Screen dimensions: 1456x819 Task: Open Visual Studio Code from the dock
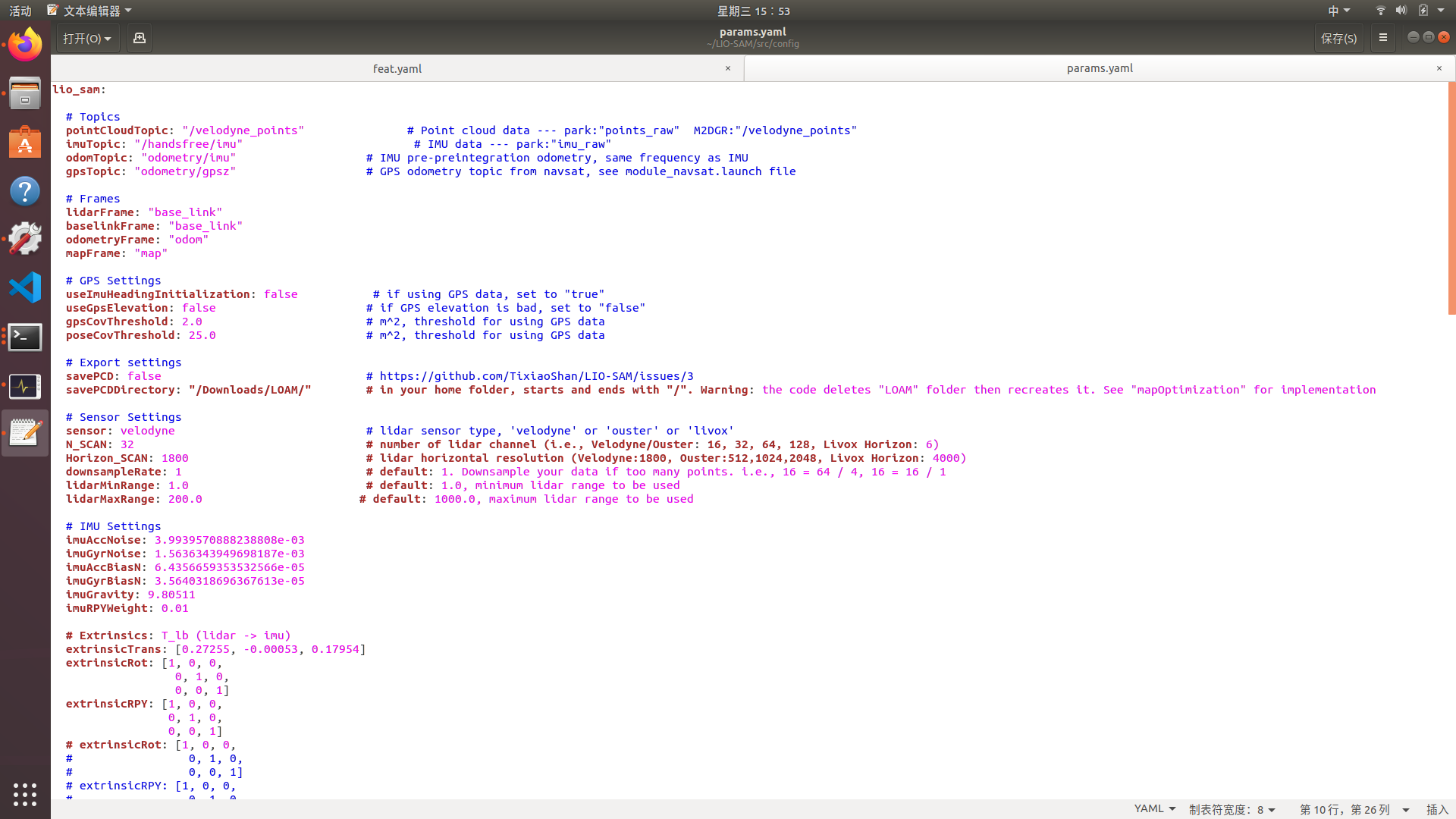25,287
